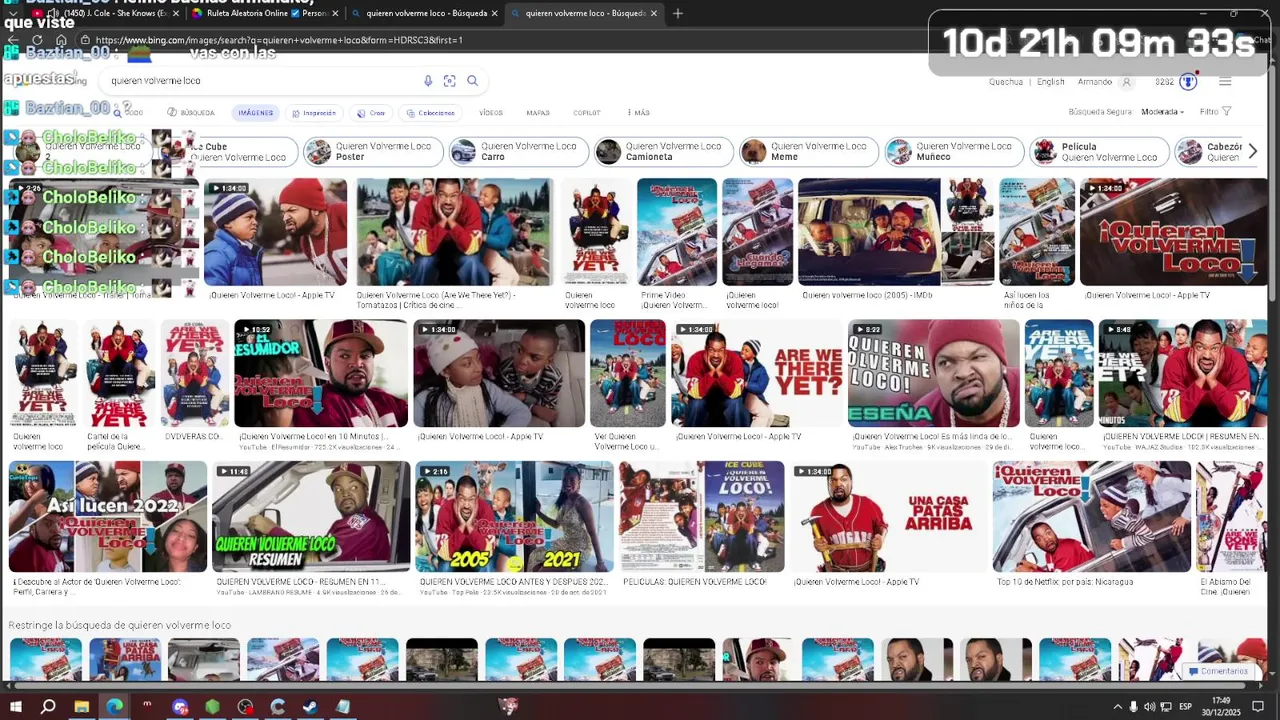Select Quieren Volverme Loco Carro chip
Image resolution: width=1280 pixels, height=720 pixels.
click(x=518, y=152)
